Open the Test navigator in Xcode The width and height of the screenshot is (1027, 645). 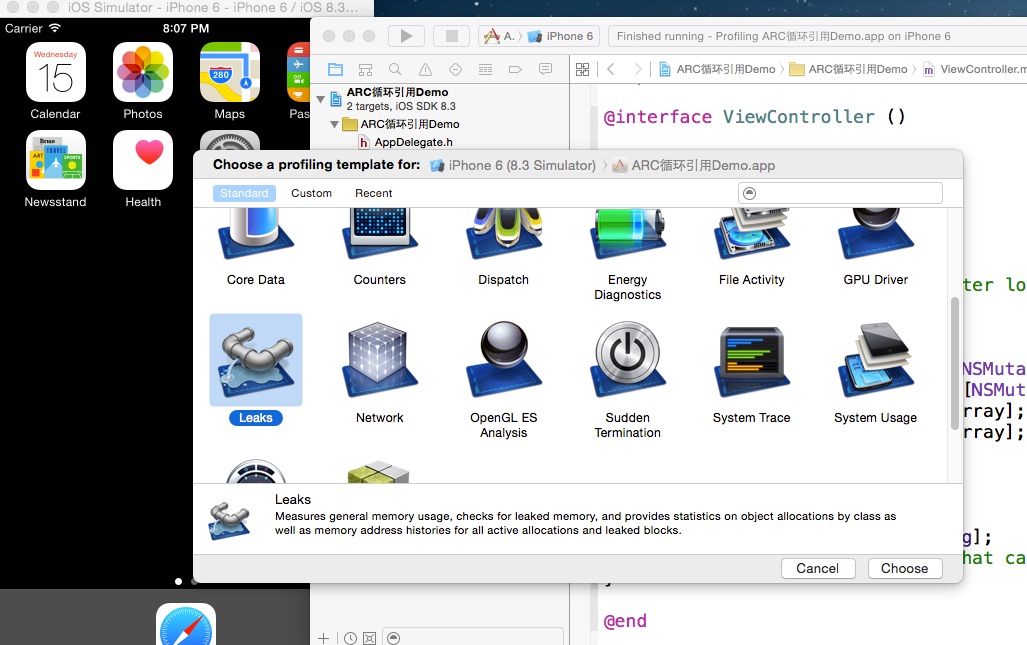tap(455, 69)
